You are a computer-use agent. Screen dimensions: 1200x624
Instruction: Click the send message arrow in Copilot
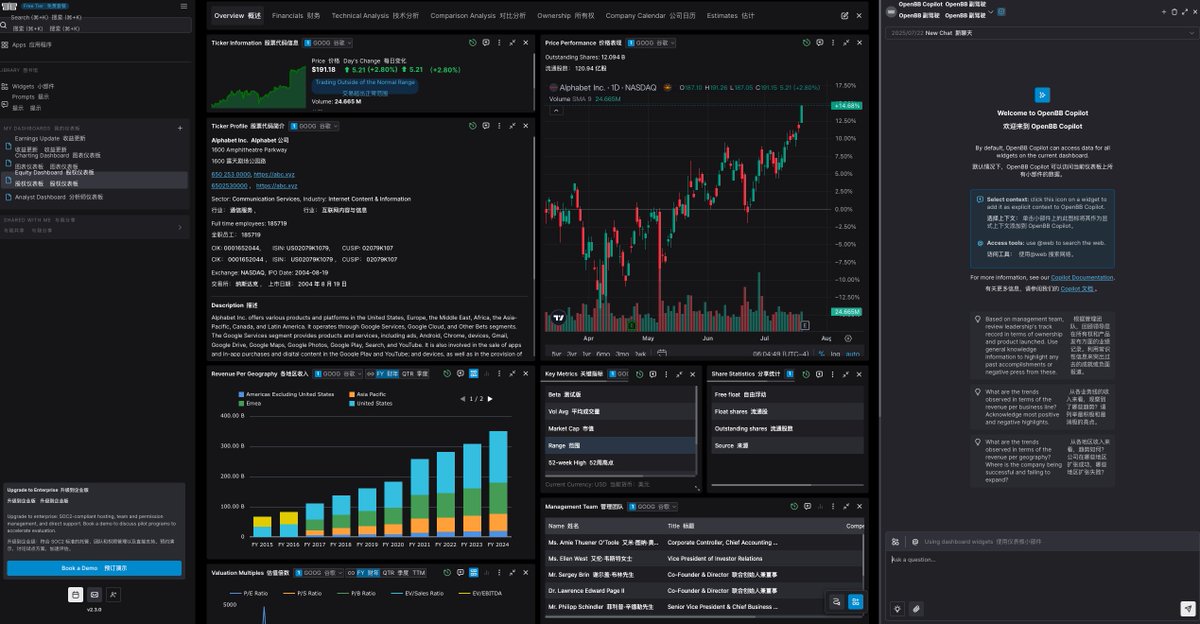coord(1187,608)
